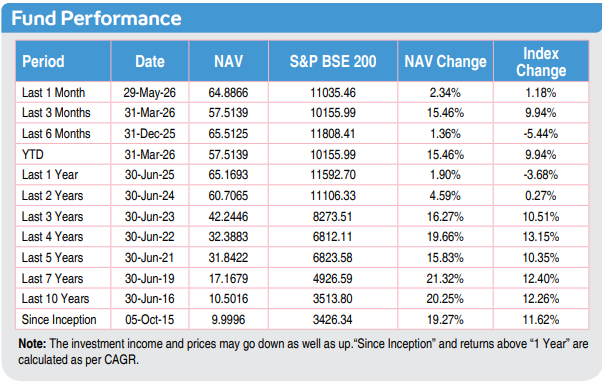Screen dimensions: 602x384
Task: Select the NAV Change column header
Action: pos(445,61)
